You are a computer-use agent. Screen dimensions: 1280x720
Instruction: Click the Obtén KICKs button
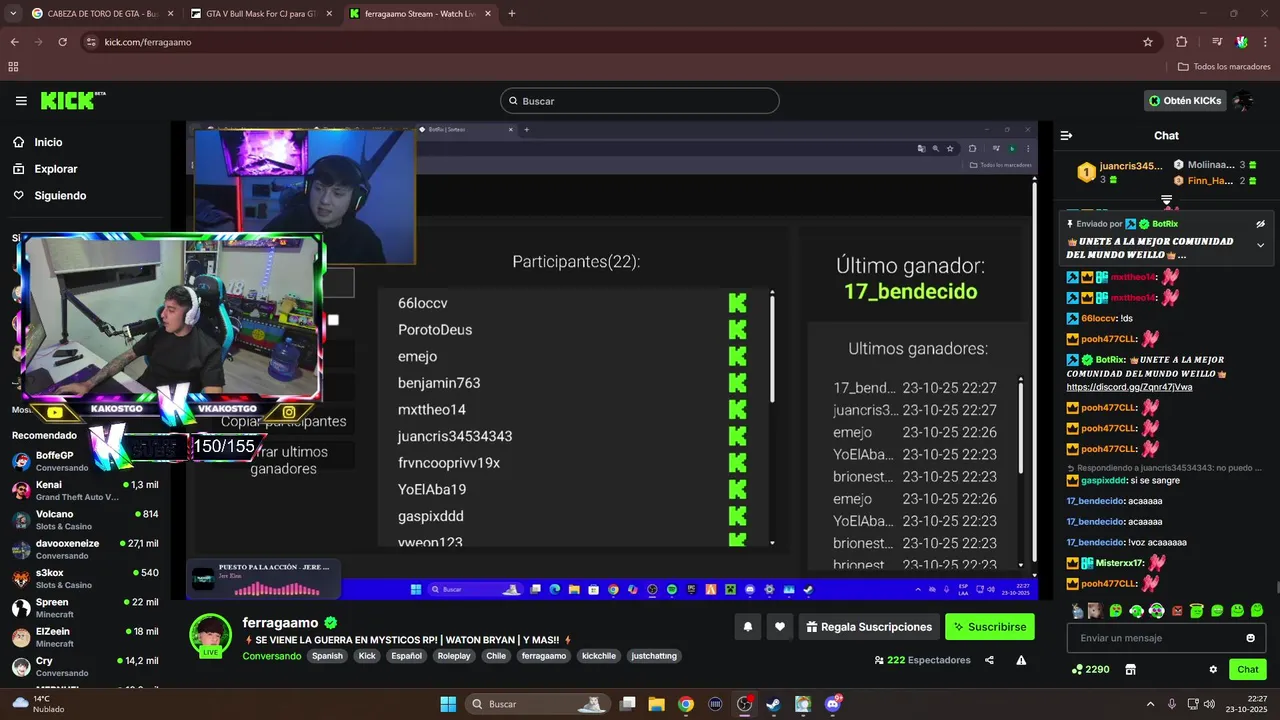[1185, 101]
